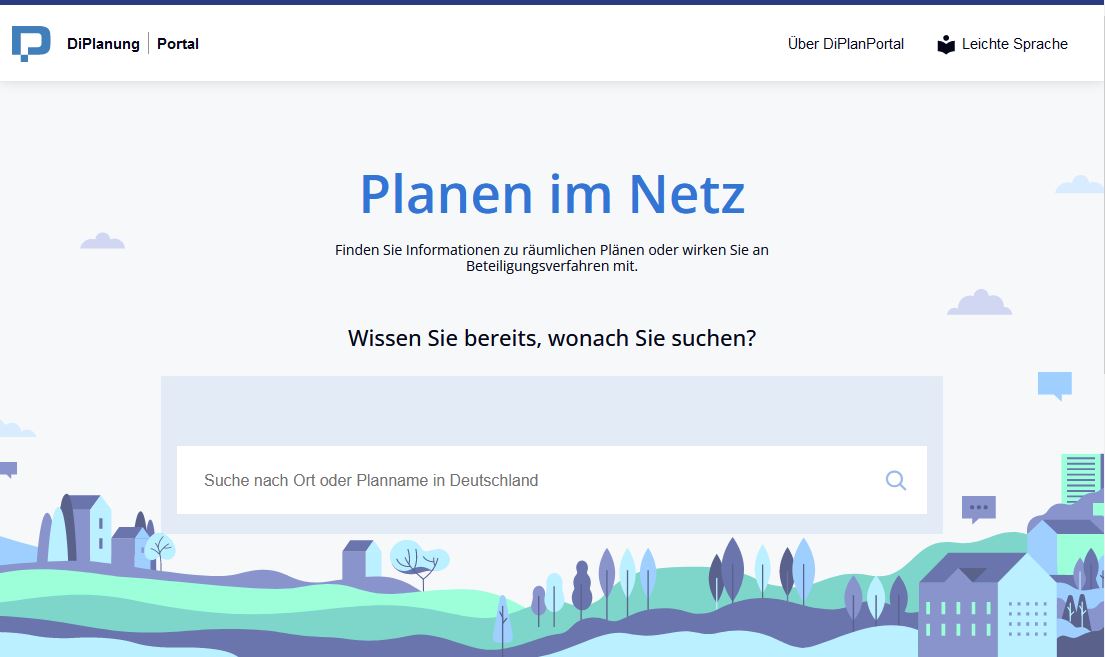Click the 'Wissen Sie bereits' subheading

[552, 338]
